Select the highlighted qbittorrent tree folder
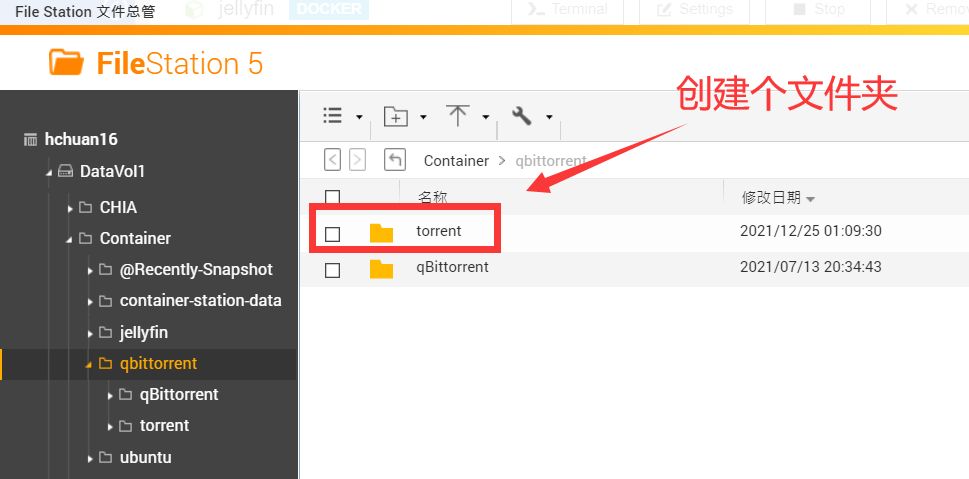The image size is (969, 479). coord(158,363)
